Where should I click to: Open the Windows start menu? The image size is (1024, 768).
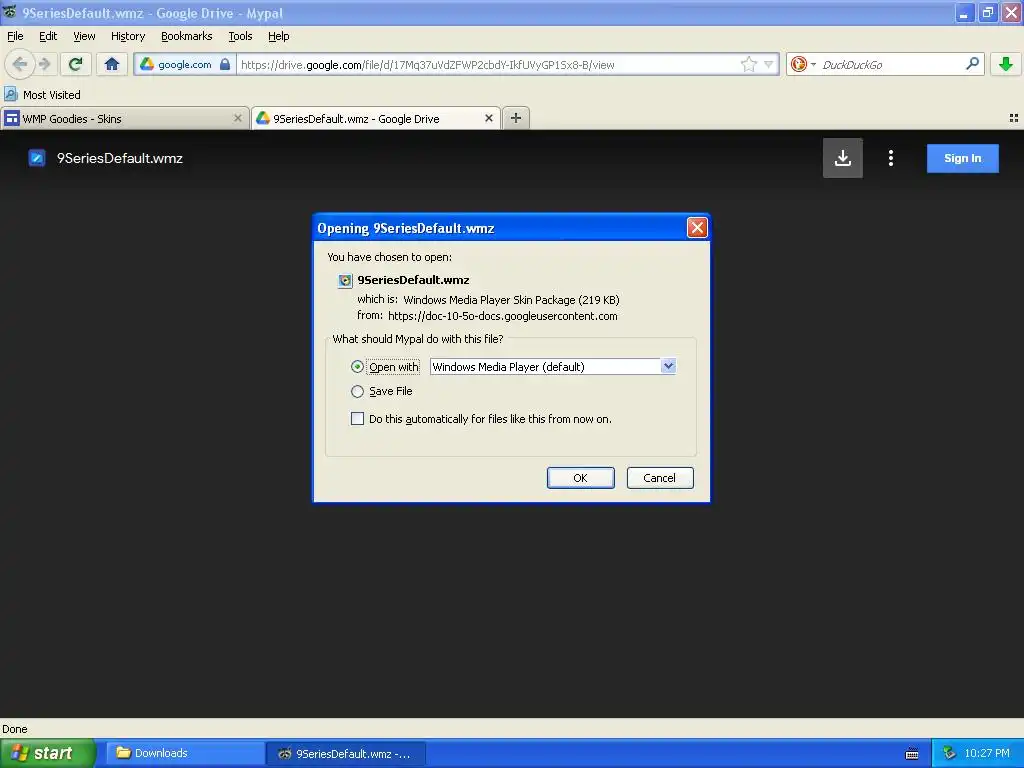pos(47,753)
